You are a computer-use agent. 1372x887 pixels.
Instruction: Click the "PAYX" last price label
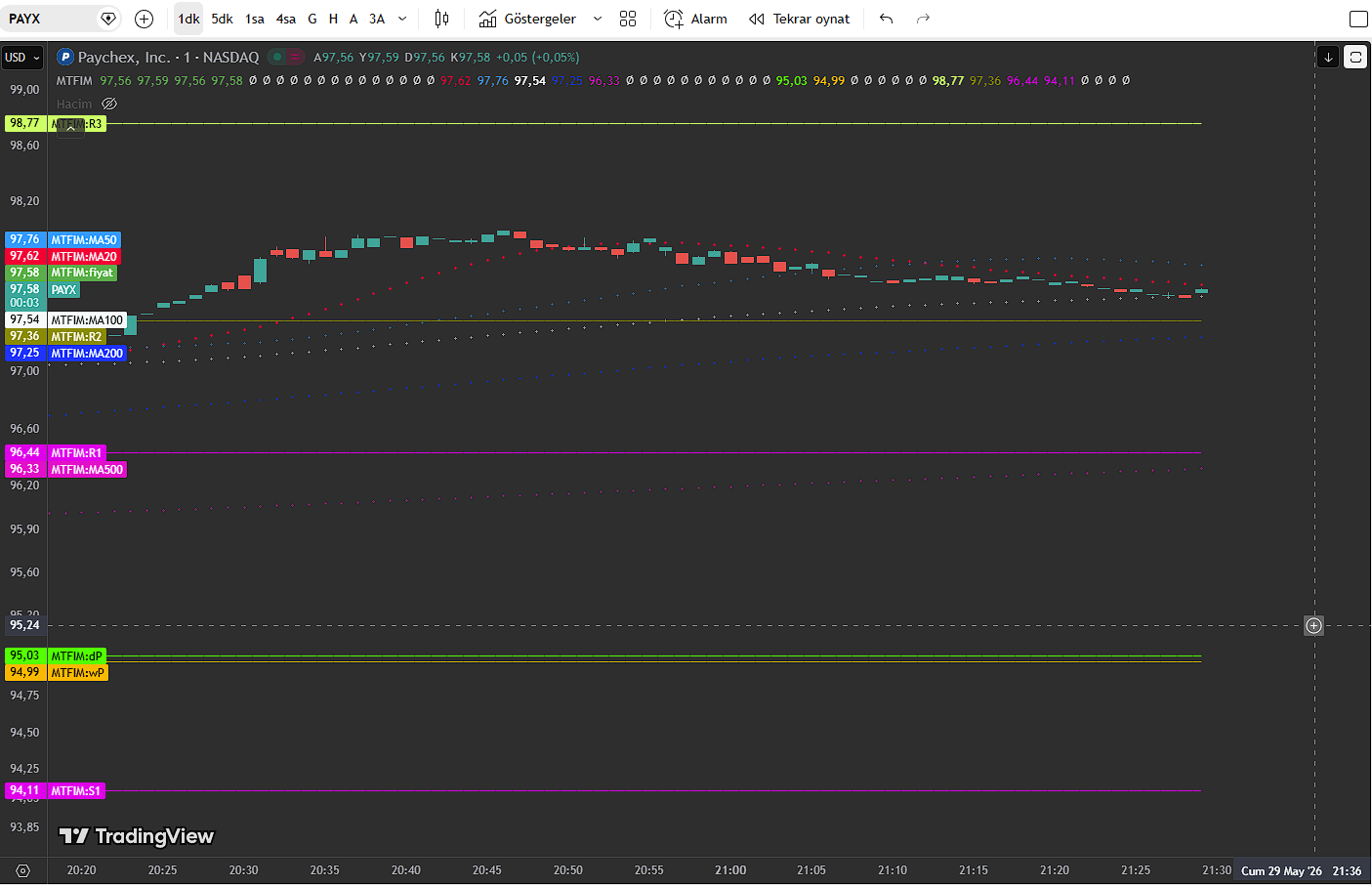point(63,290)
